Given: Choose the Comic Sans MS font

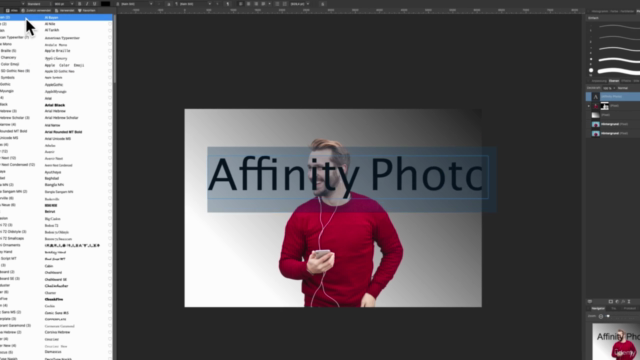Looking at the screenshot, I should pyautogui.click(x=56, y=313).
